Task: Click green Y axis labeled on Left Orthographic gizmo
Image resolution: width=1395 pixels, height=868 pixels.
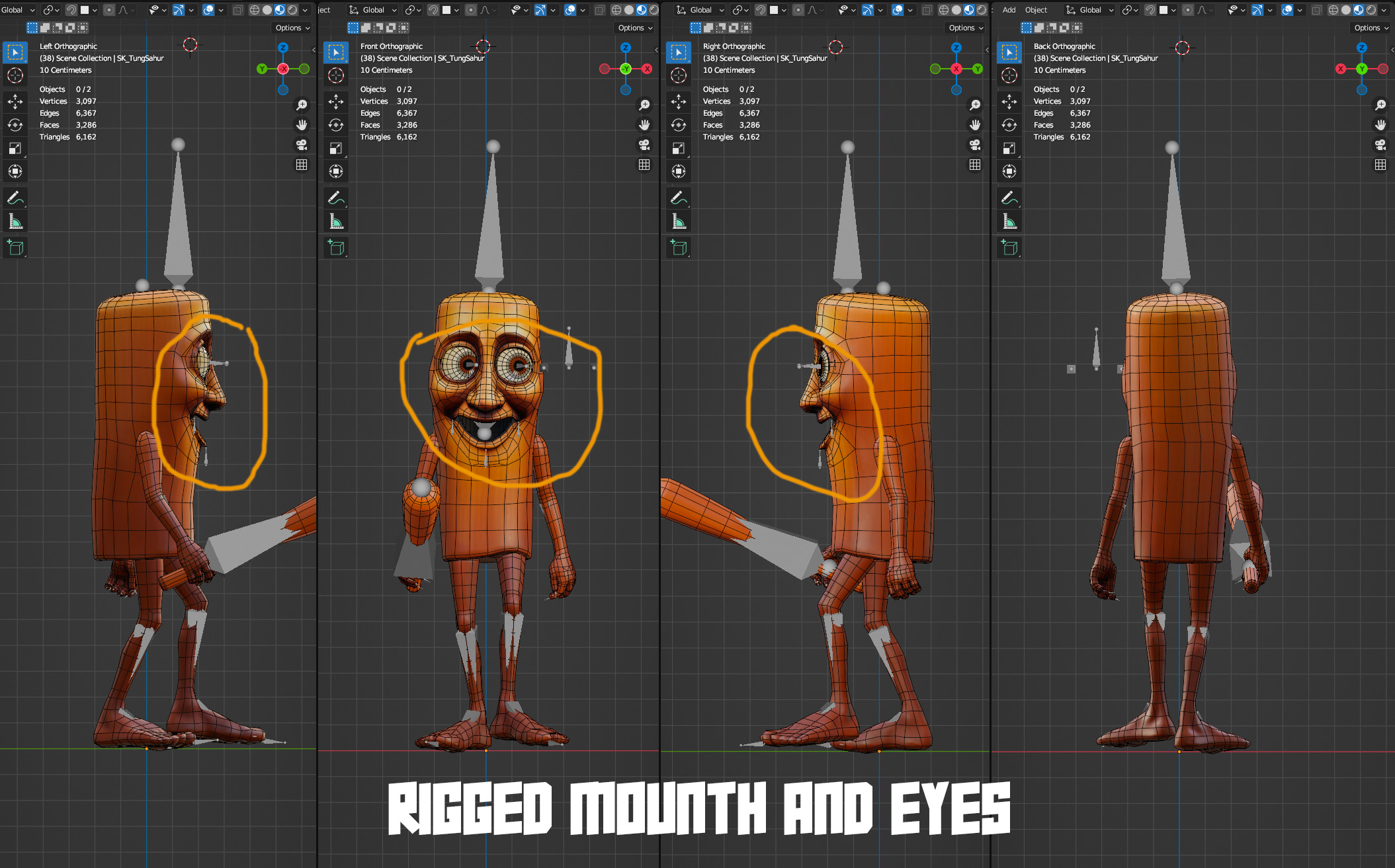Action: click(262, 69)
